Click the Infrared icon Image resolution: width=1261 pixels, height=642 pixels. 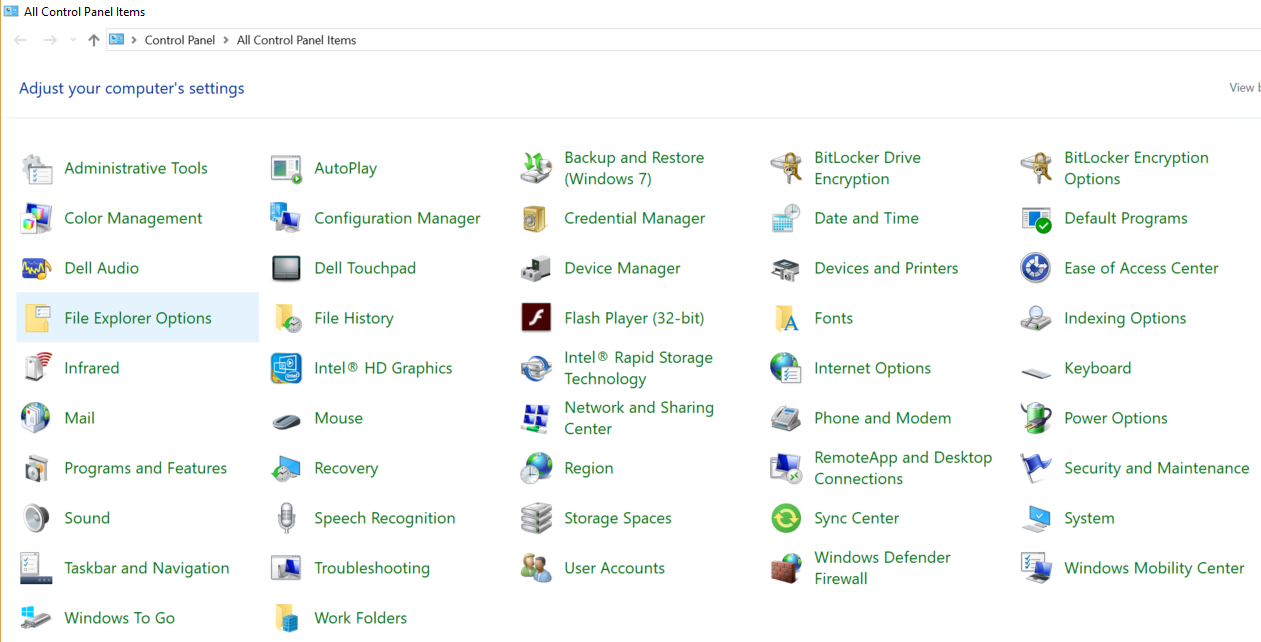[37, 369]
